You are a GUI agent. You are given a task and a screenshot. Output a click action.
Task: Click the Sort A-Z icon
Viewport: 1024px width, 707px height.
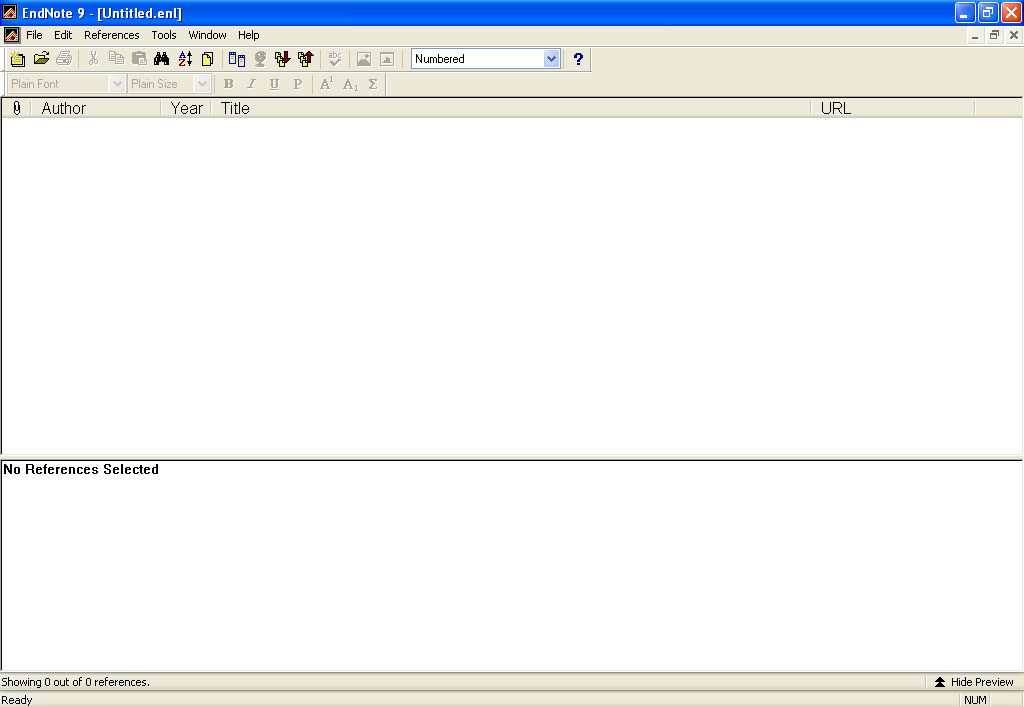tap(185, 59)
